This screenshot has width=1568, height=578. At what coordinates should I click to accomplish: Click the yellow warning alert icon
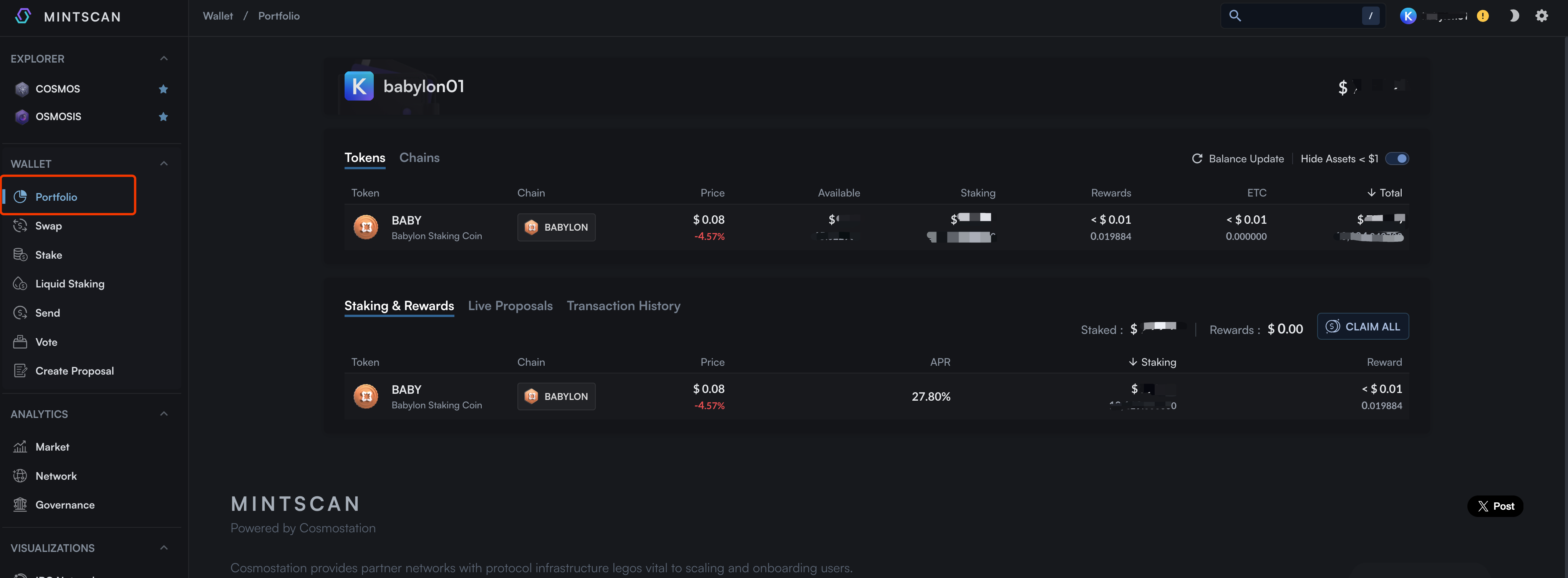(x=1483, y=16)
